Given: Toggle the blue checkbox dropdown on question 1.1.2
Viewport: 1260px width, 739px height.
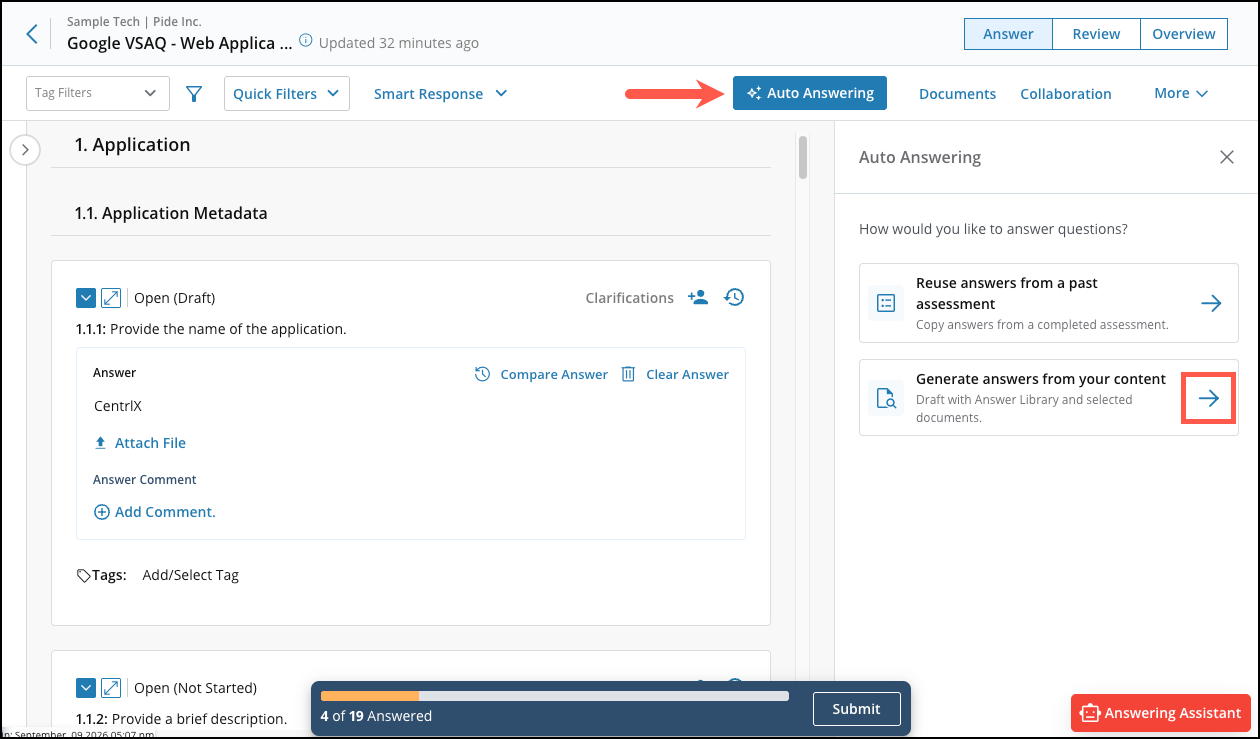Looking at the screenshot, I should pyautogui.click(x=86, y=688).
